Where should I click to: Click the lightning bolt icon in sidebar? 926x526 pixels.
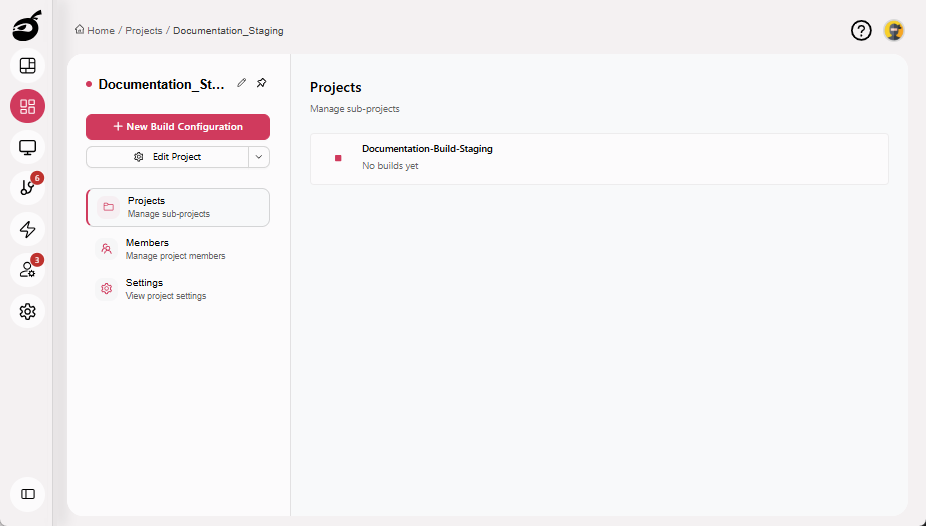pyautogui.click(x=28, y=229)
